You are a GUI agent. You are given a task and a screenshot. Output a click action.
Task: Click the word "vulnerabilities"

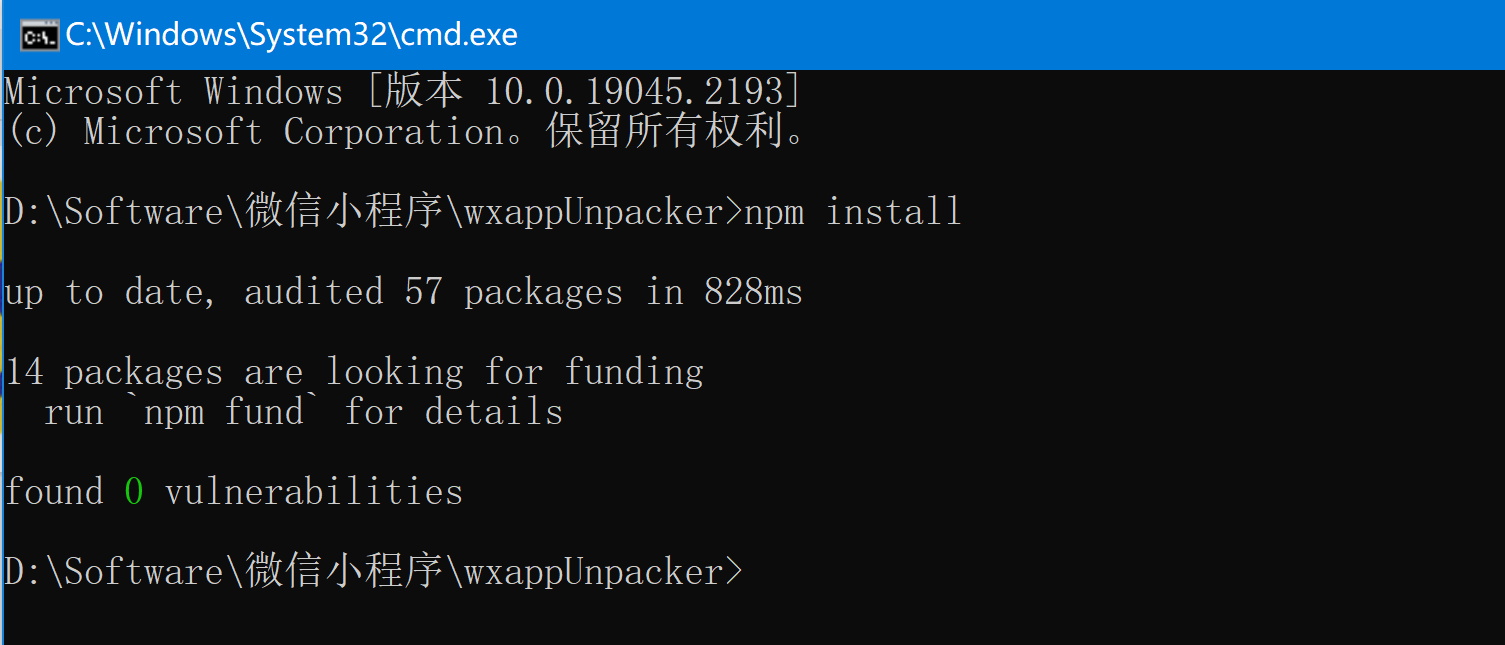[x=313, y=492]
